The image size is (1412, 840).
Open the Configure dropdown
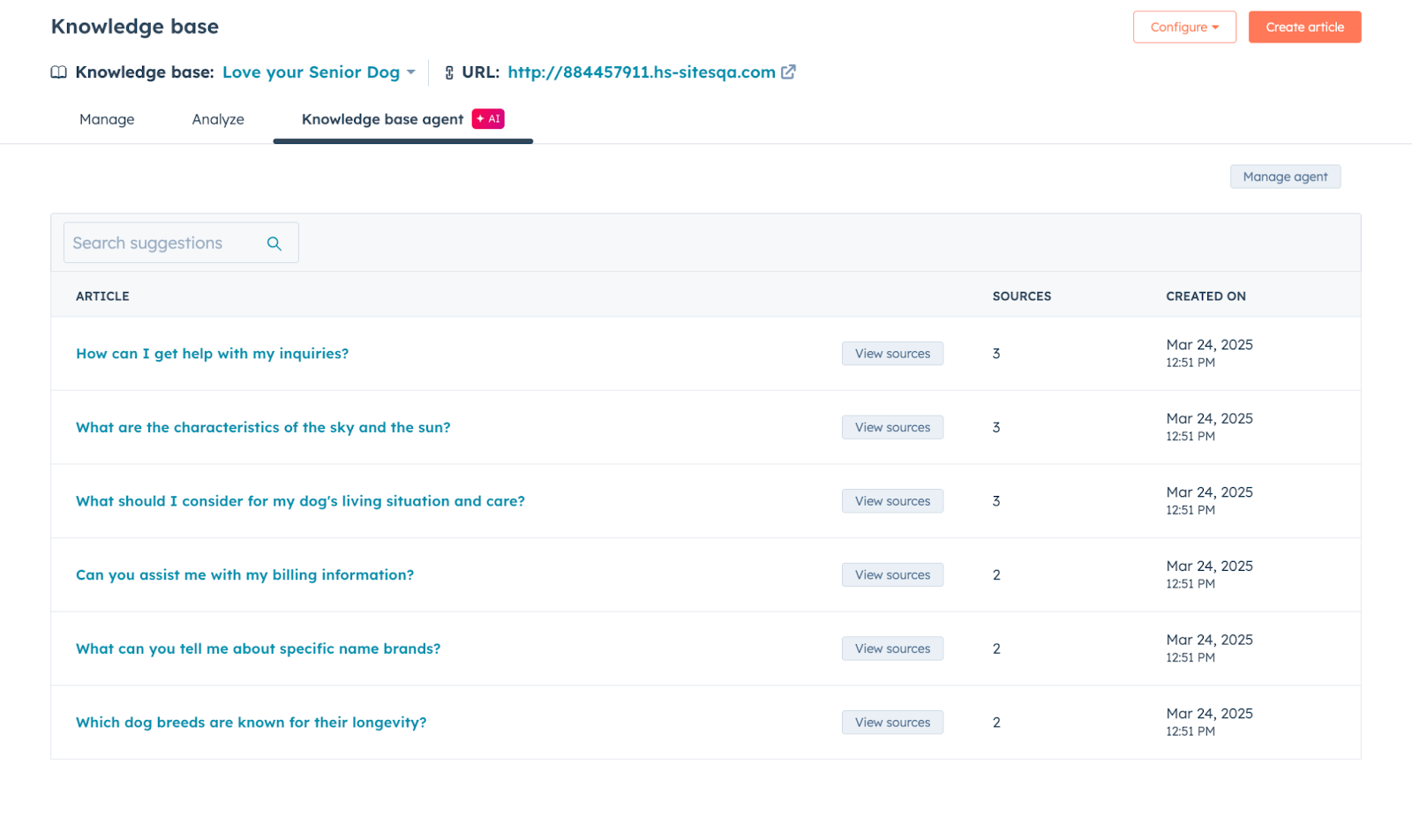[1183, 27]
